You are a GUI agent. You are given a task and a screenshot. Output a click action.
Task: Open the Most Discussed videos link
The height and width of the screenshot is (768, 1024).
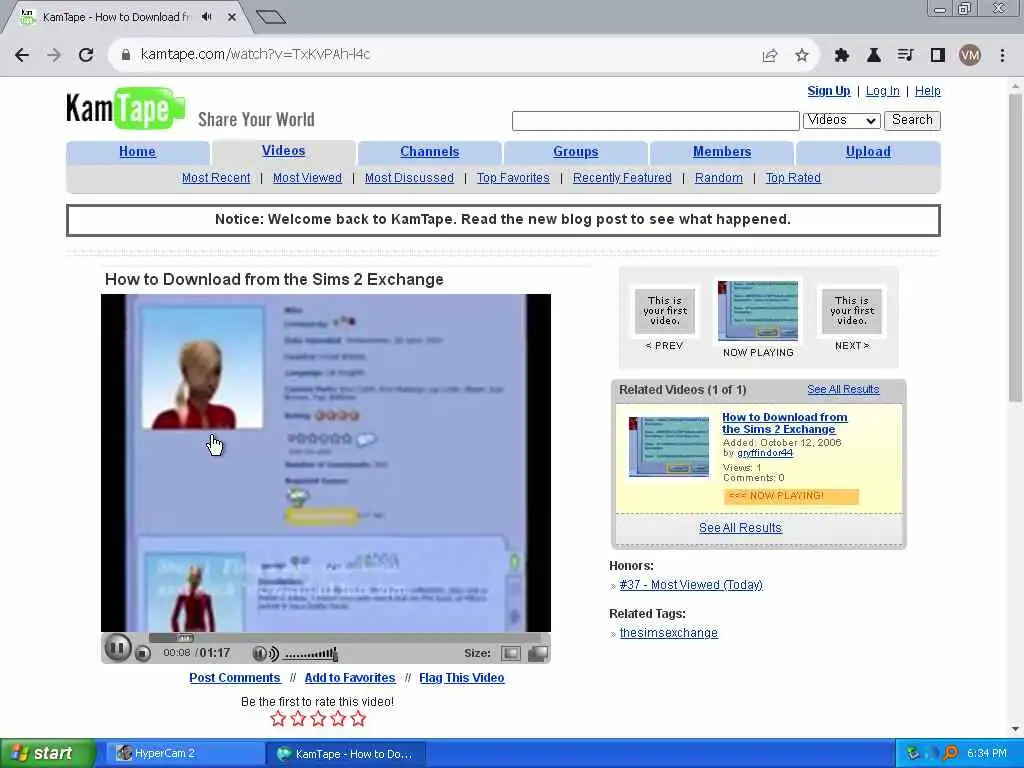coord(409,178)
